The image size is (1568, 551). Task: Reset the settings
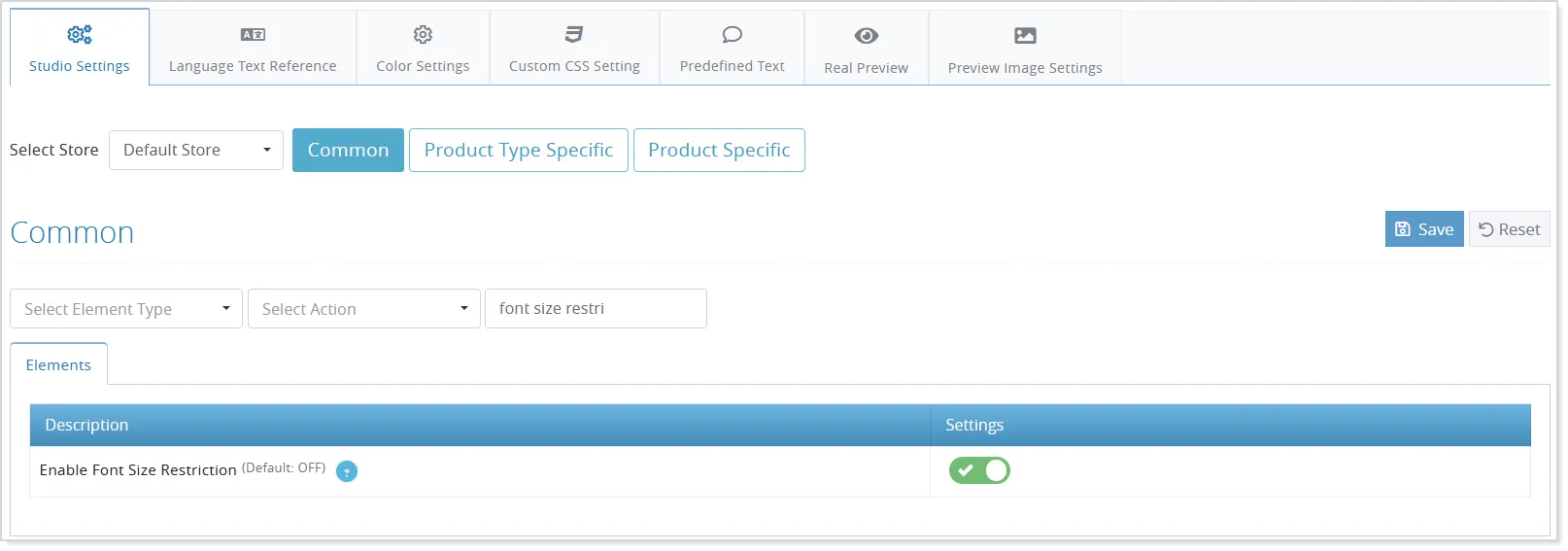pos(1510,229)
